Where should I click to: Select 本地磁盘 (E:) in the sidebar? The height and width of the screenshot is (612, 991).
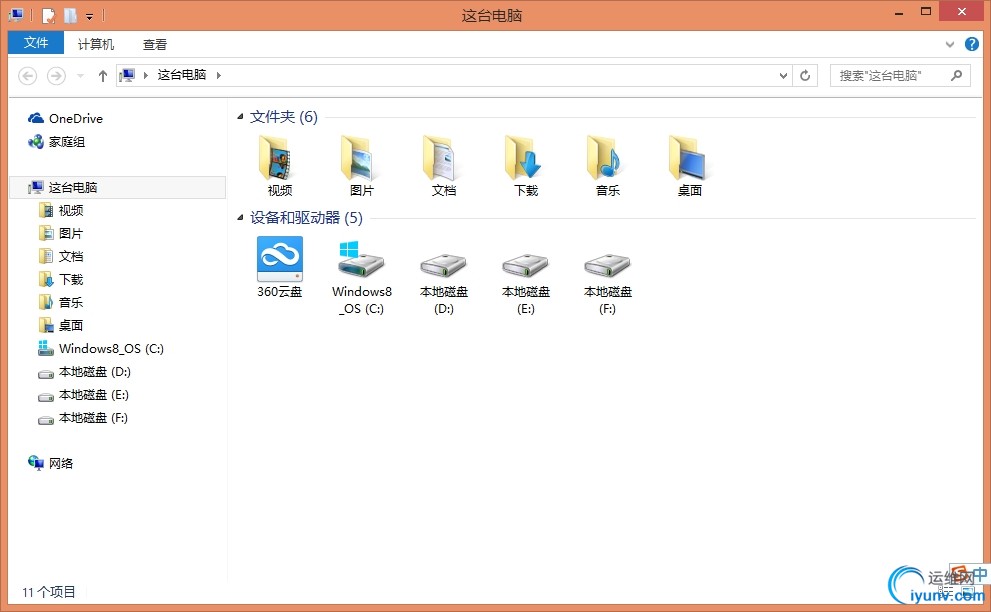(x=83, y=395)
